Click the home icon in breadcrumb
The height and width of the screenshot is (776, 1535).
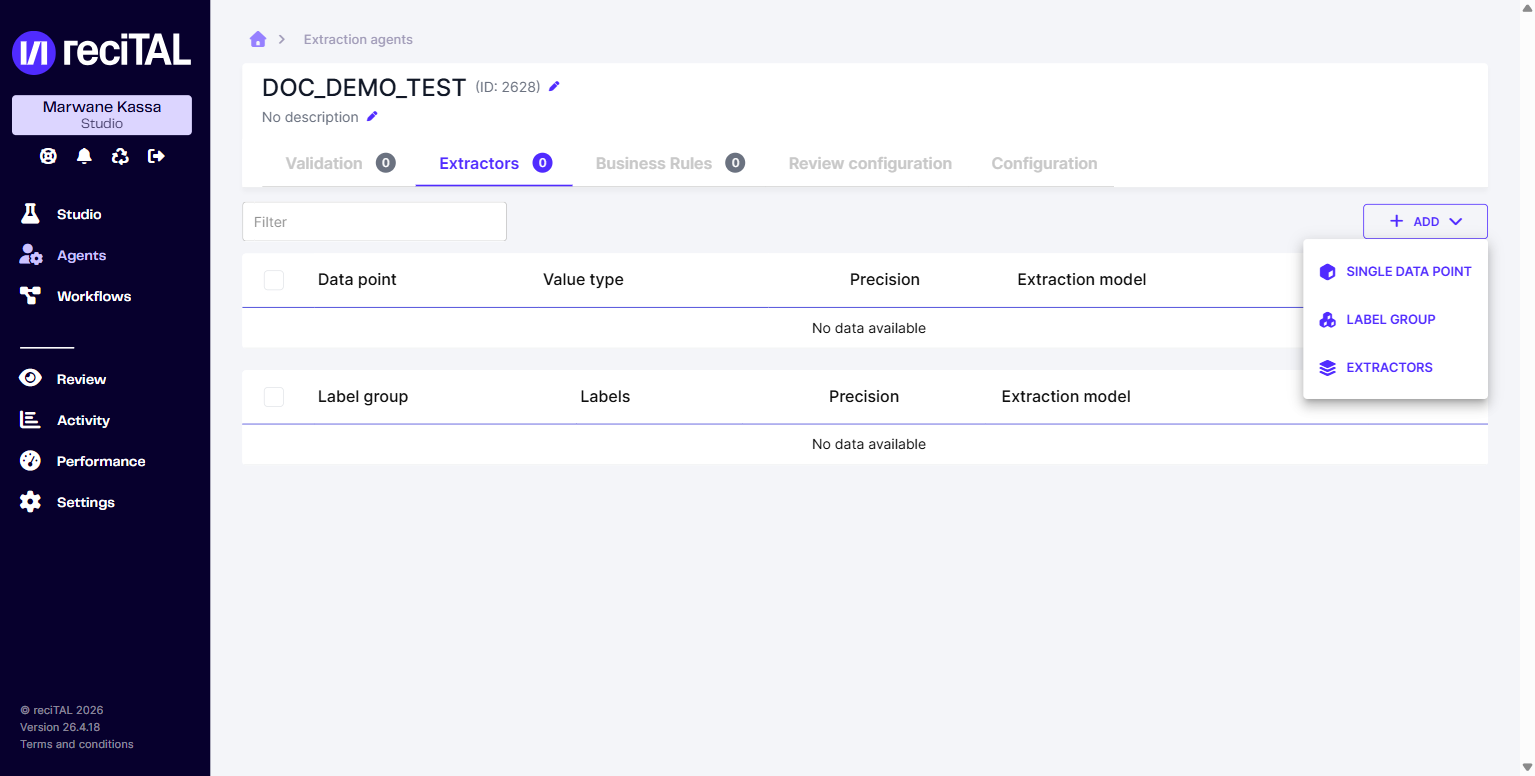coord(258,39)
